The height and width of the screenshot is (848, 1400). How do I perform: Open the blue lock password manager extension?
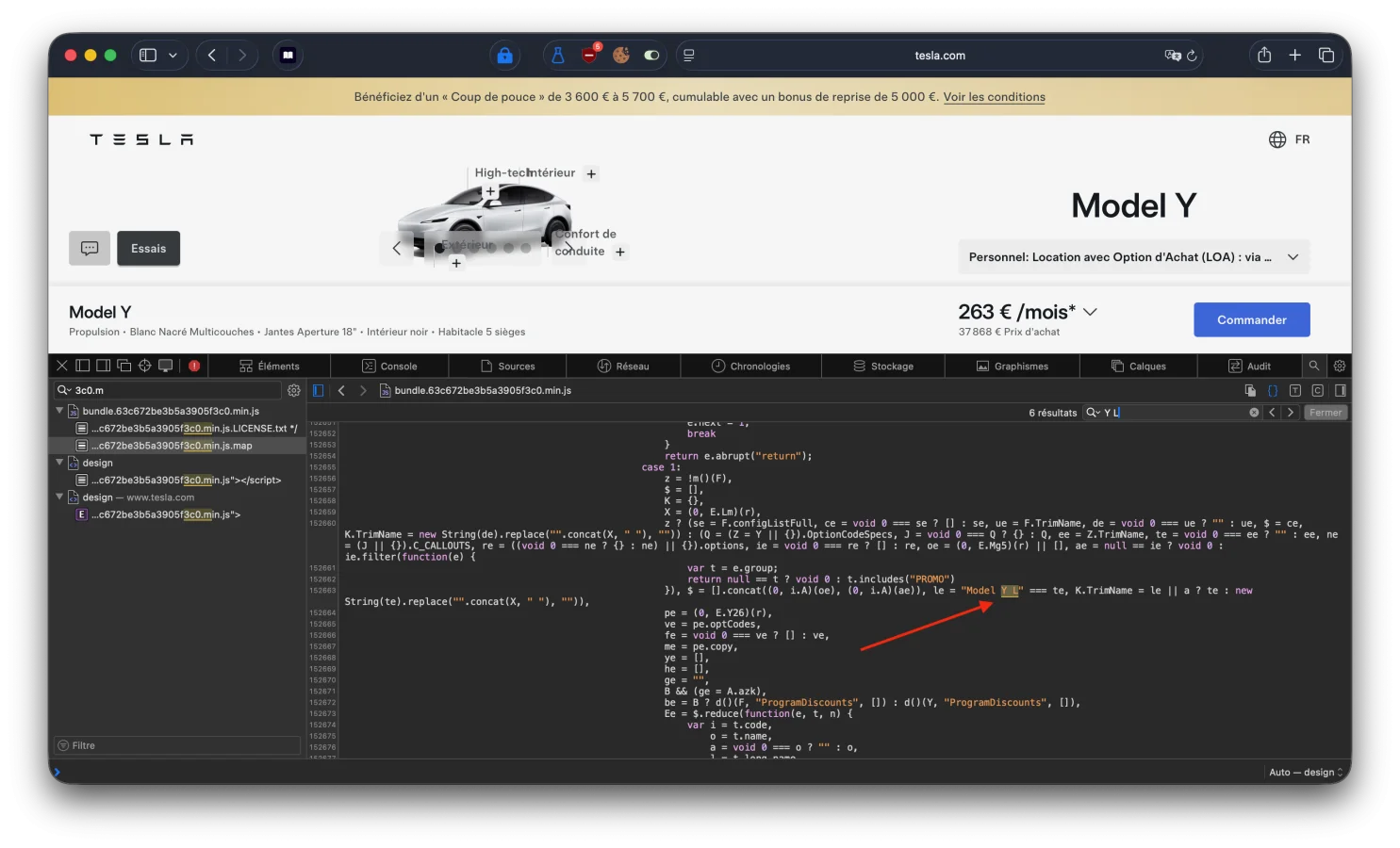(x=505, y=56)
